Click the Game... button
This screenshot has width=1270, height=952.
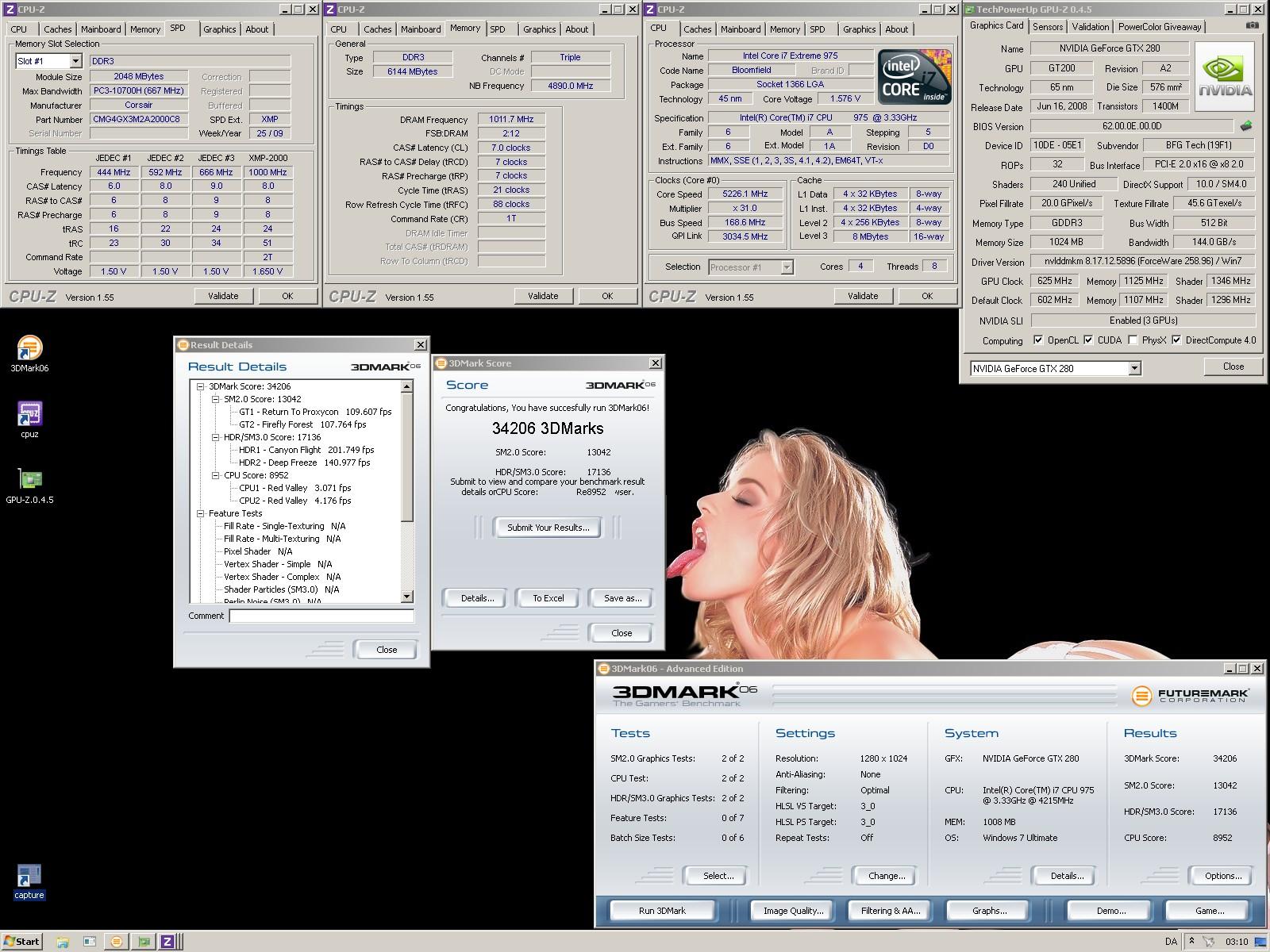point(1210,911)
